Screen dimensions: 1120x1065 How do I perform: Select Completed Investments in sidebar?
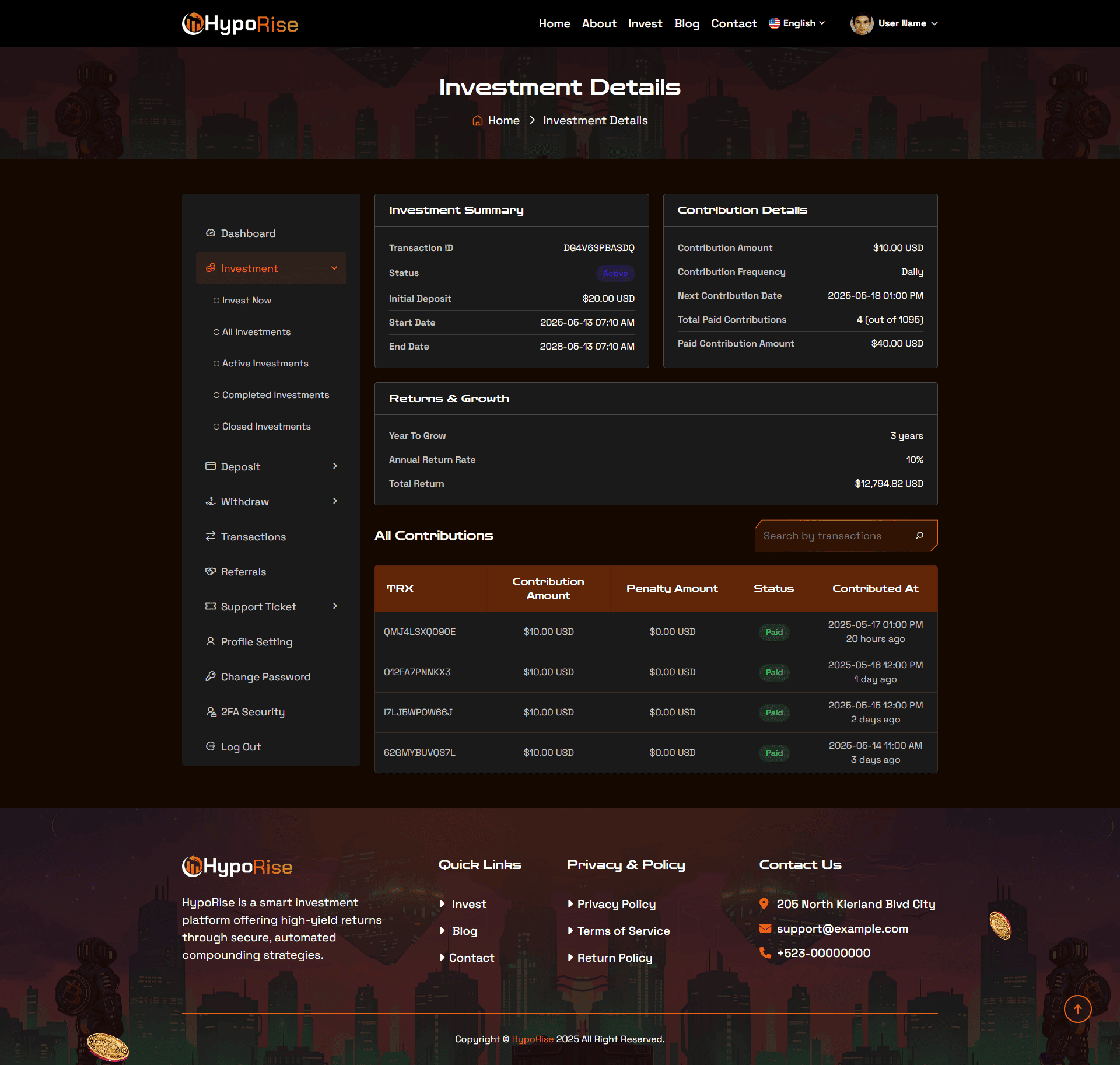(x=271, y=394)
